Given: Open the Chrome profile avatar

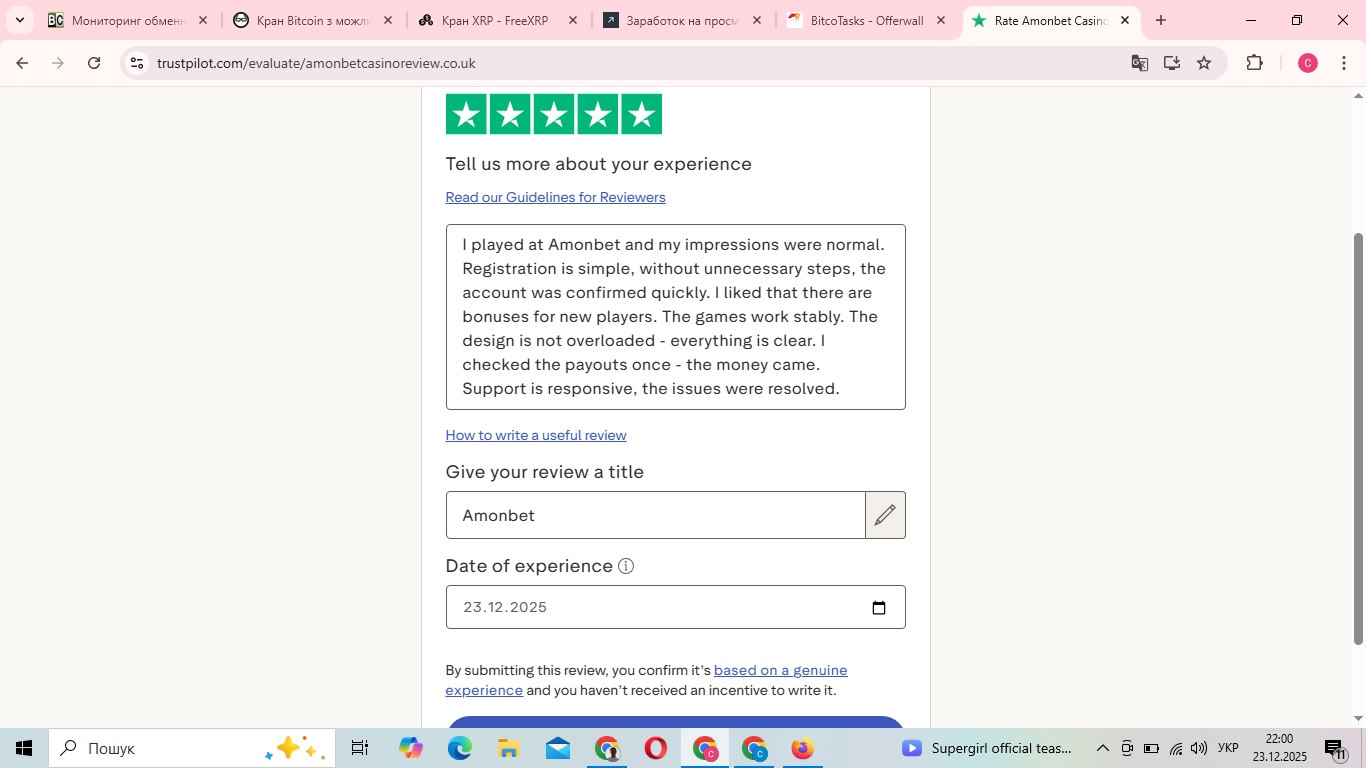Looking at the screenshot, I should (x=1307, y=63).
